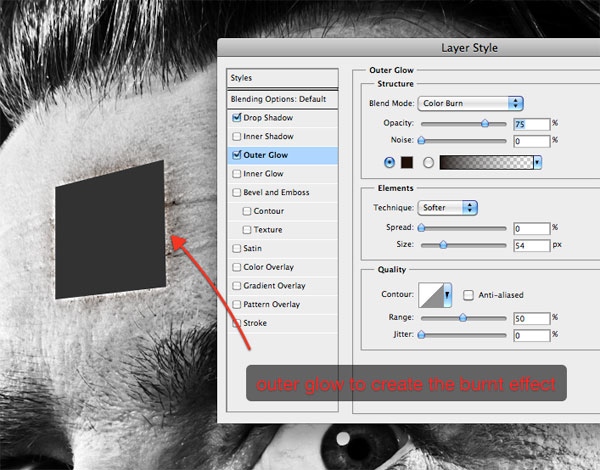Select the Gradient Overlay row label
The height and width of the screenshot is (470, 600).
(x=274, y=286)
